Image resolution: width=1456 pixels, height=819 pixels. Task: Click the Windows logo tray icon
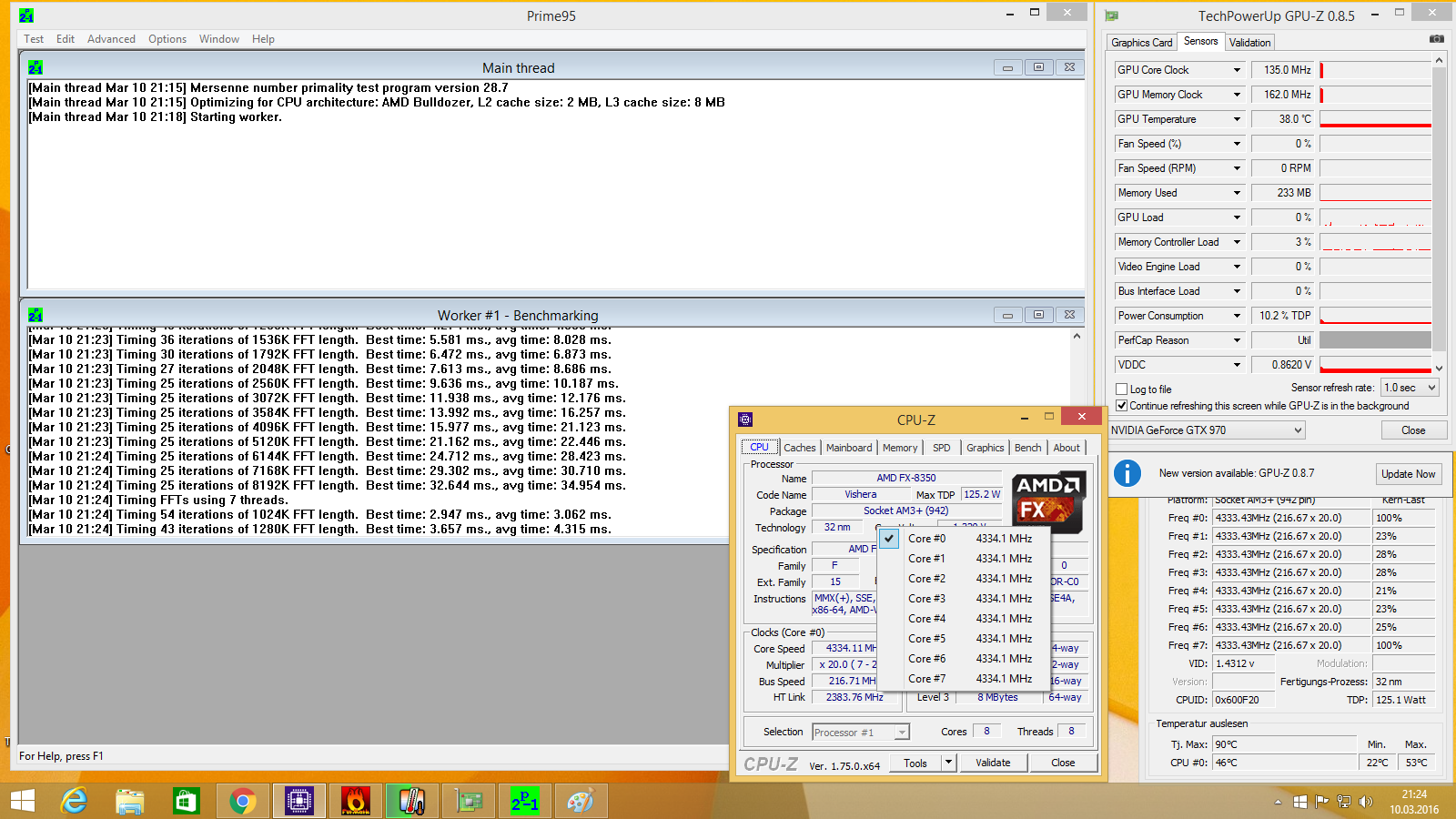coord(1299,802)
